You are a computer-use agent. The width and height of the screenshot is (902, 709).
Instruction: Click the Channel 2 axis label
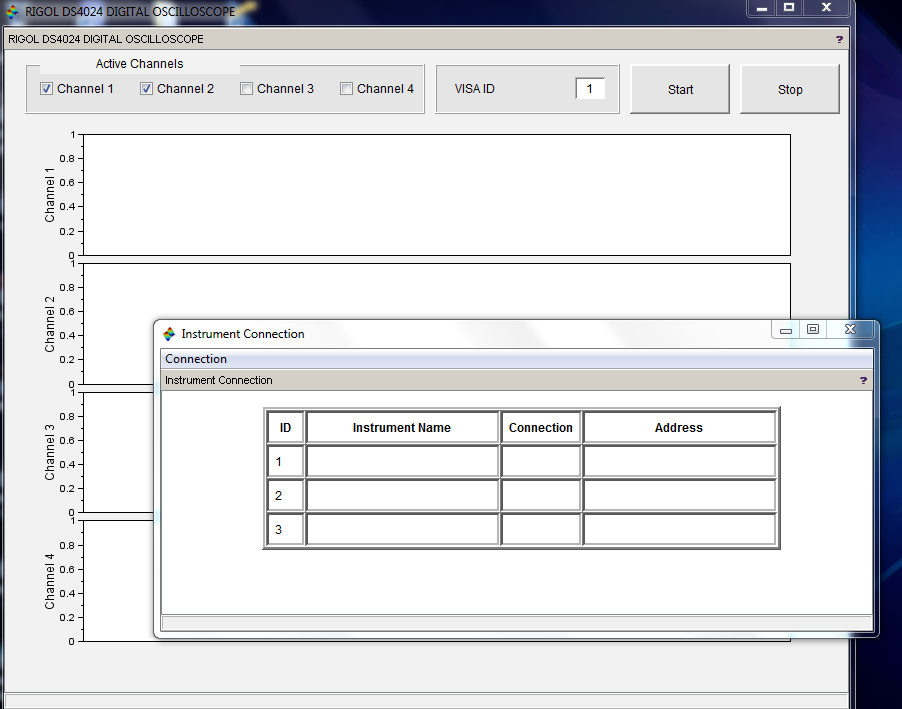tap(49, 324)
